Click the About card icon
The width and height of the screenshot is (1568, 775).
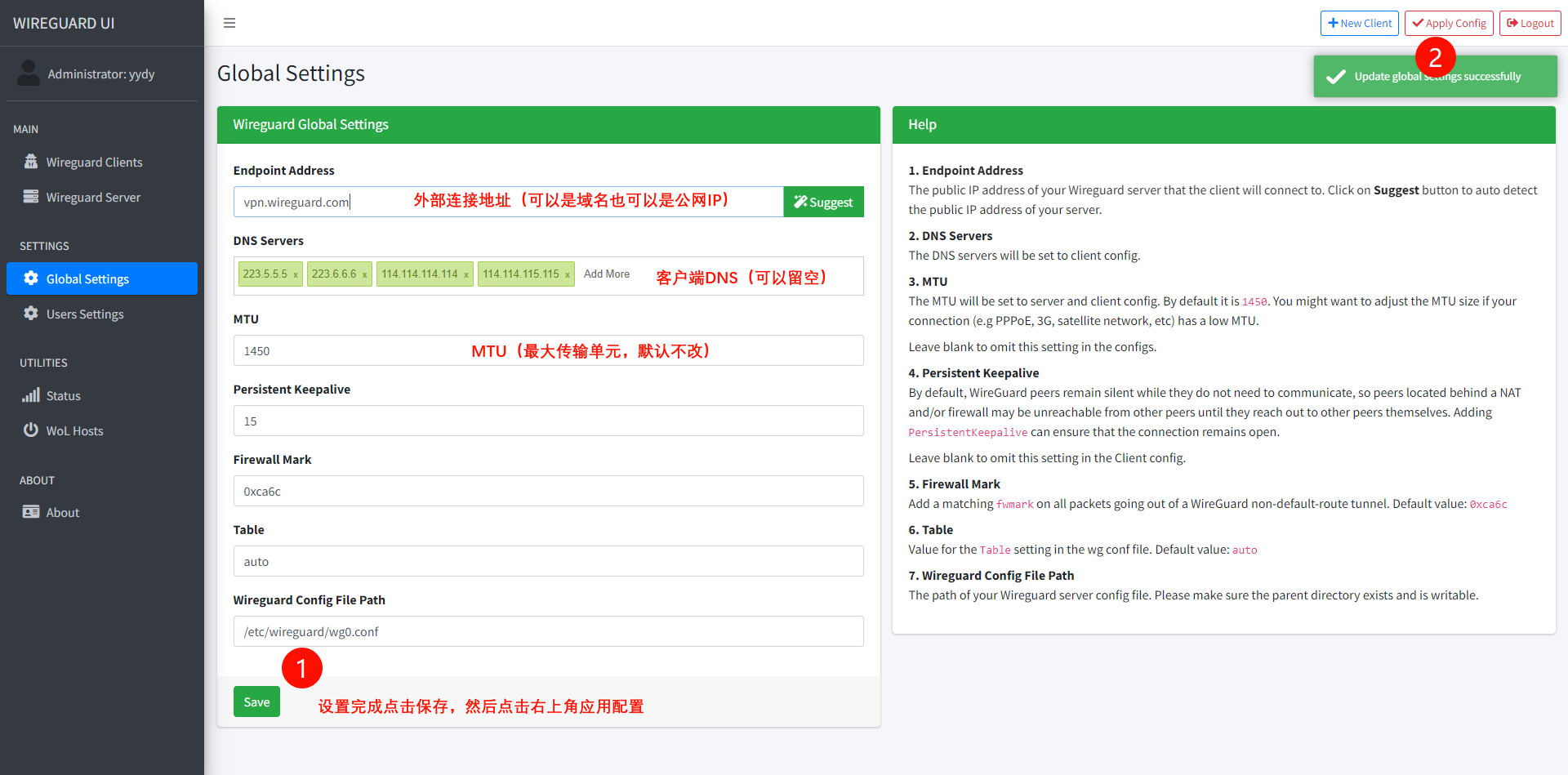(31, 512)
